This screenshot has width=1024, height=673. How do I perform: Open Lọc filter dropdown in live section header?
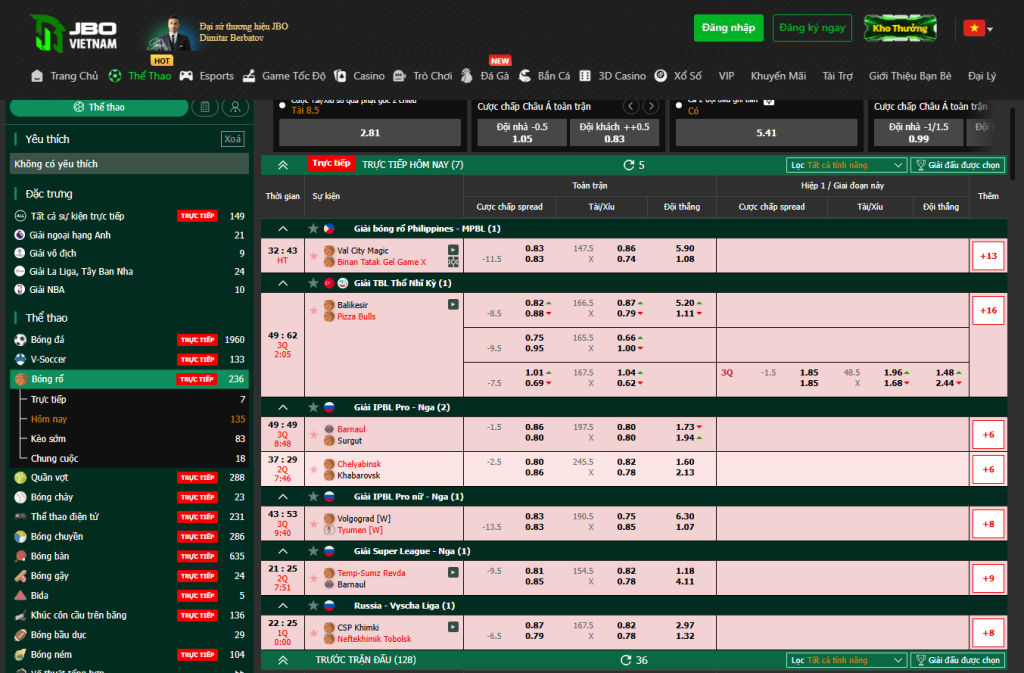846,165
